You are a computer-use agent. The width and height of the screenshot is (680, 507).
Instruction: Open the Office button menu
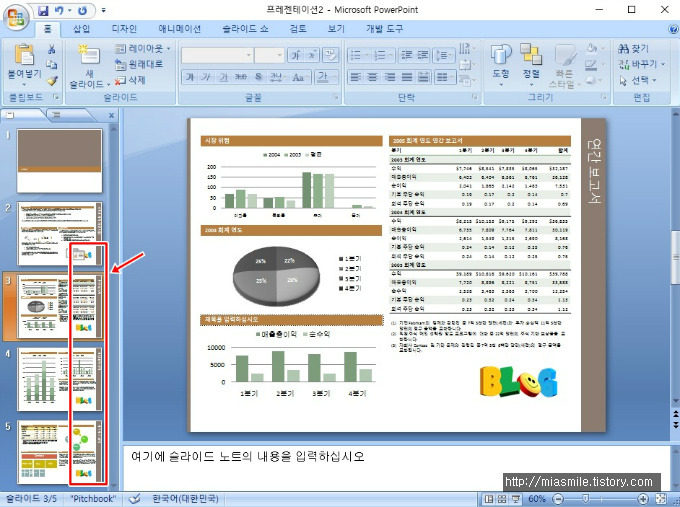coord(16,17)
